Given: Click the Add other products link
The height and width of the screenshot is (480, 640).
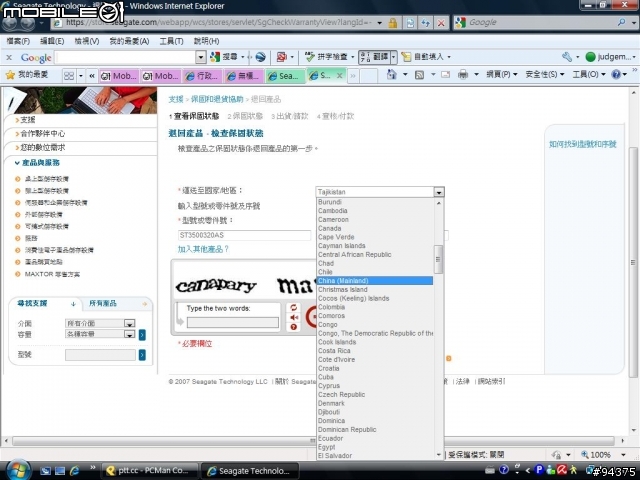Looking at the screenshot, I should click(203, 249).
